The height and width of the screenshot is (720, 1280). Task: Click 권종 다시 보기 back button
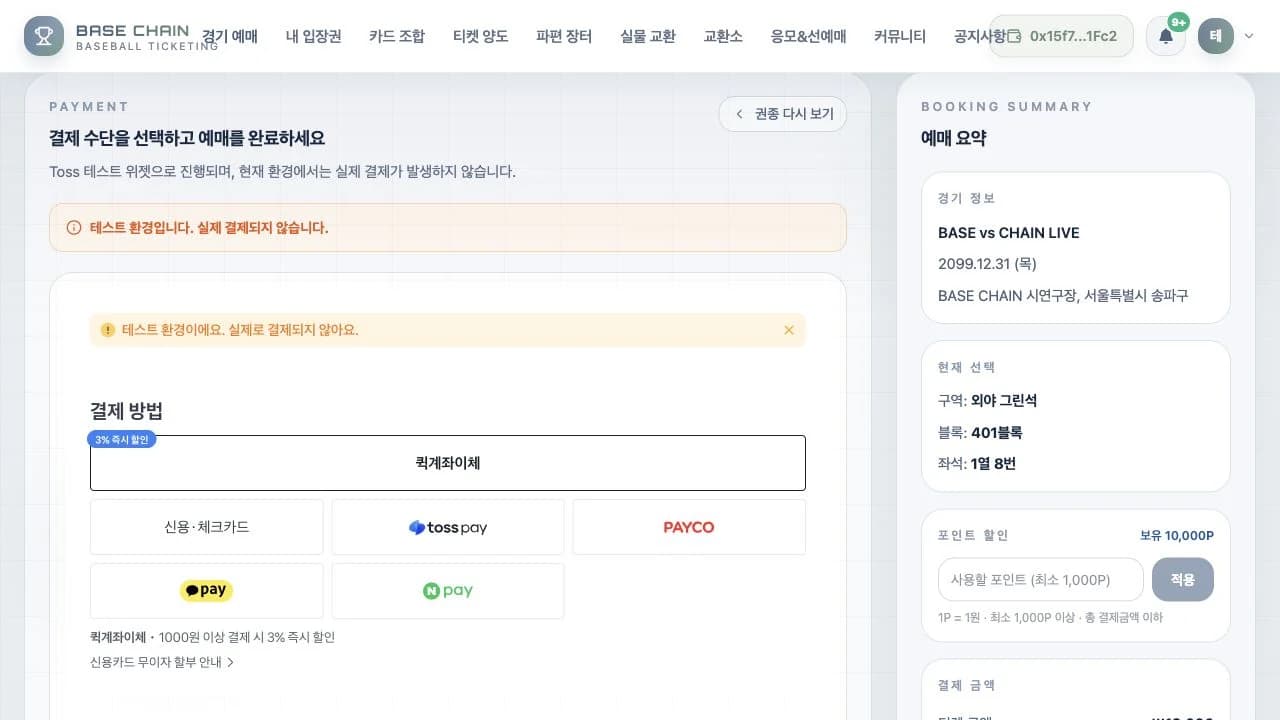783,114
